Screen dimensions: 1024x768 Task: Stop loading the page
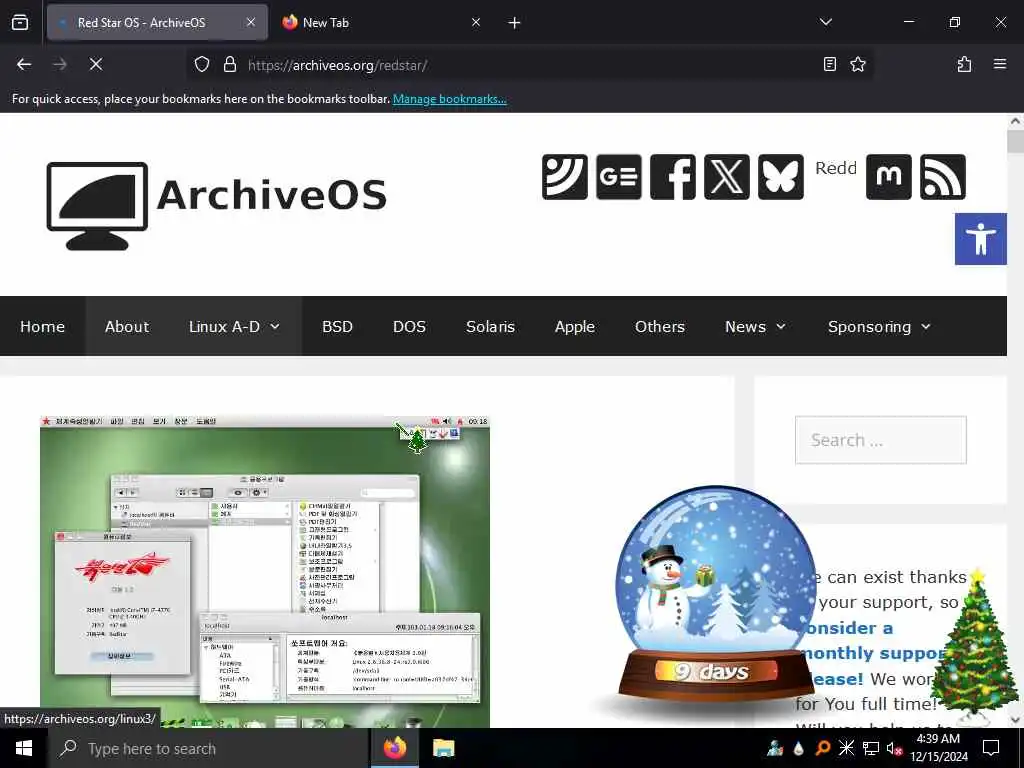(x=95, y=64)
